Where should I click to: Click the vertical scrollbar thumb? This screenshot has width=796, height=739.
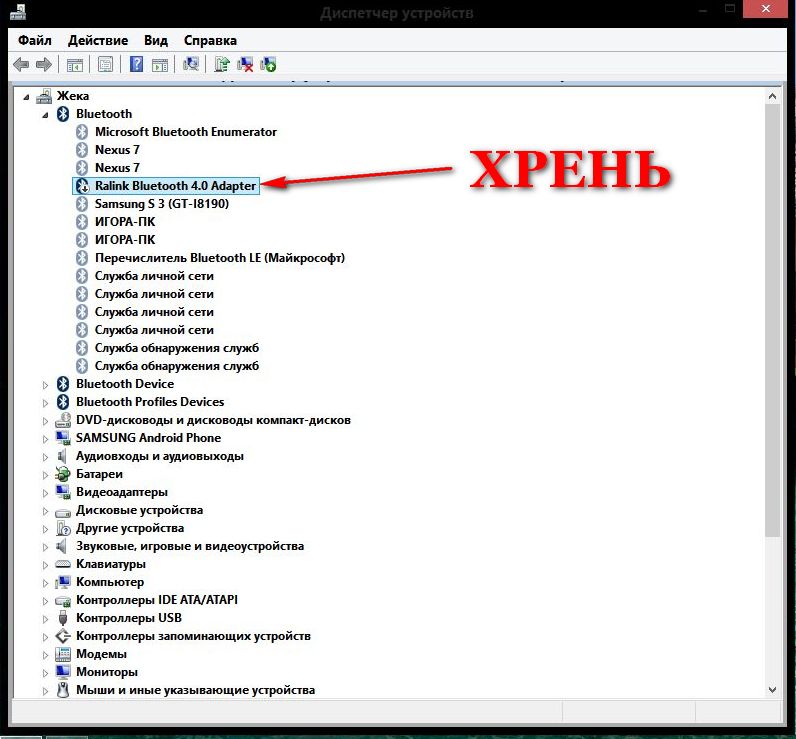point(772,320)
